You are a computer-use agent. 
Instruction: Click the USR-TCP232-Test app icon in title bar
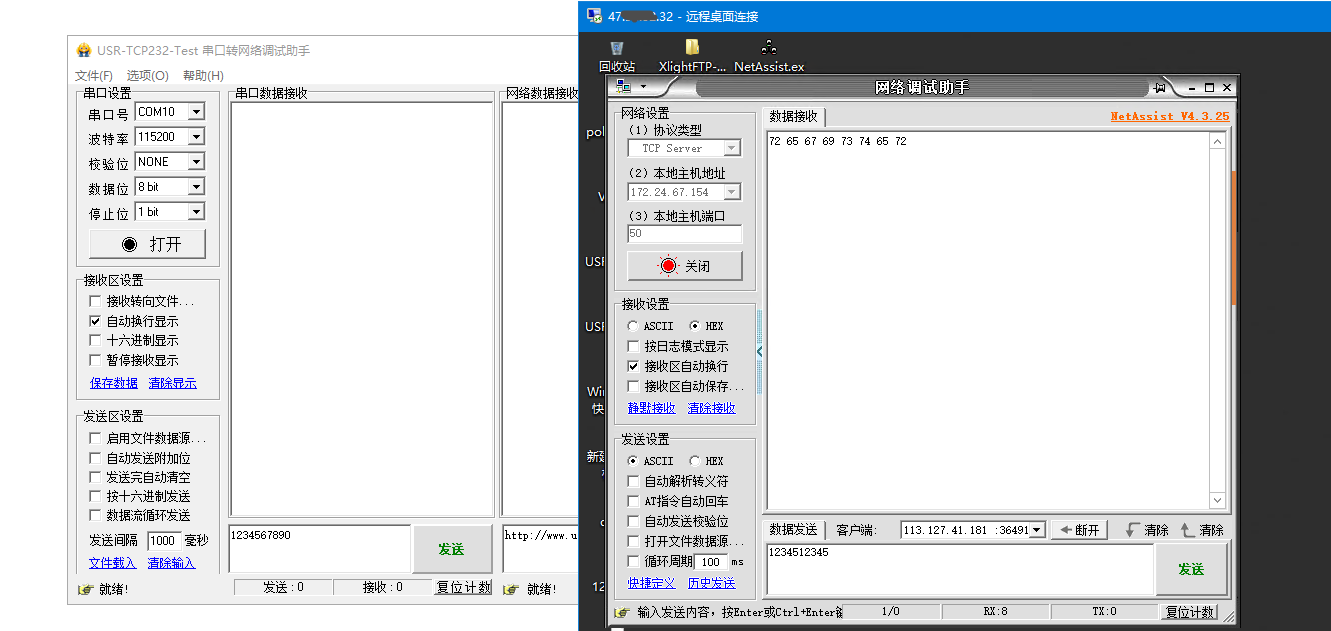pyautogui.click(x=84, y=51)
